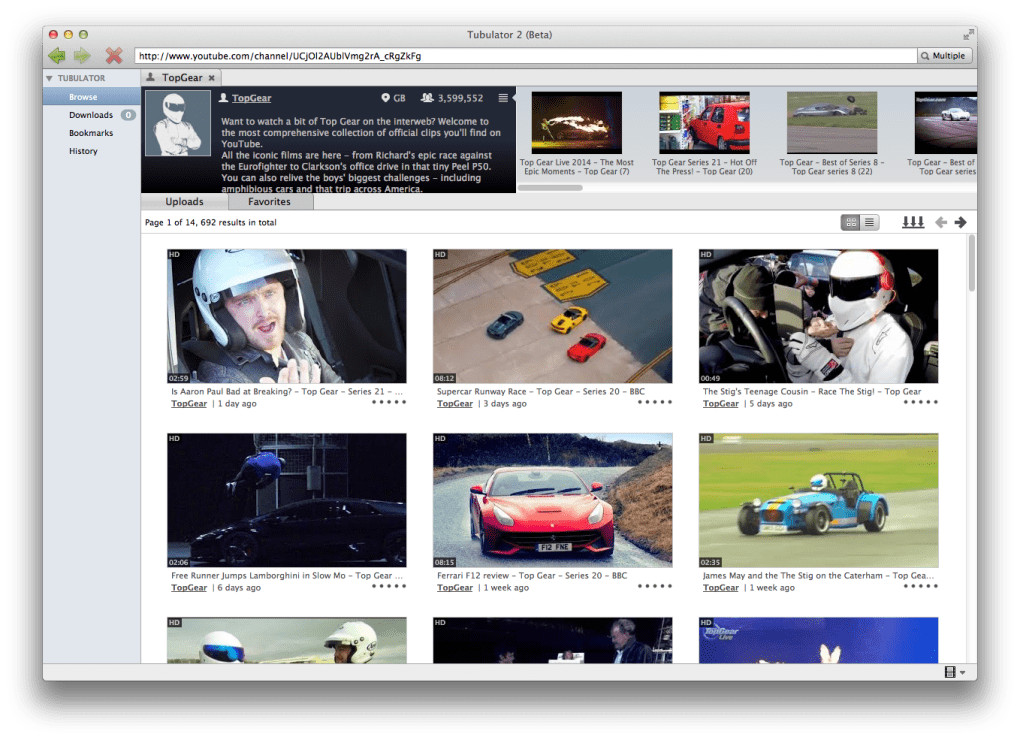Click TopGear link under Supercar Runway Race
This screenshot has height=740, width=1020.
455,404
